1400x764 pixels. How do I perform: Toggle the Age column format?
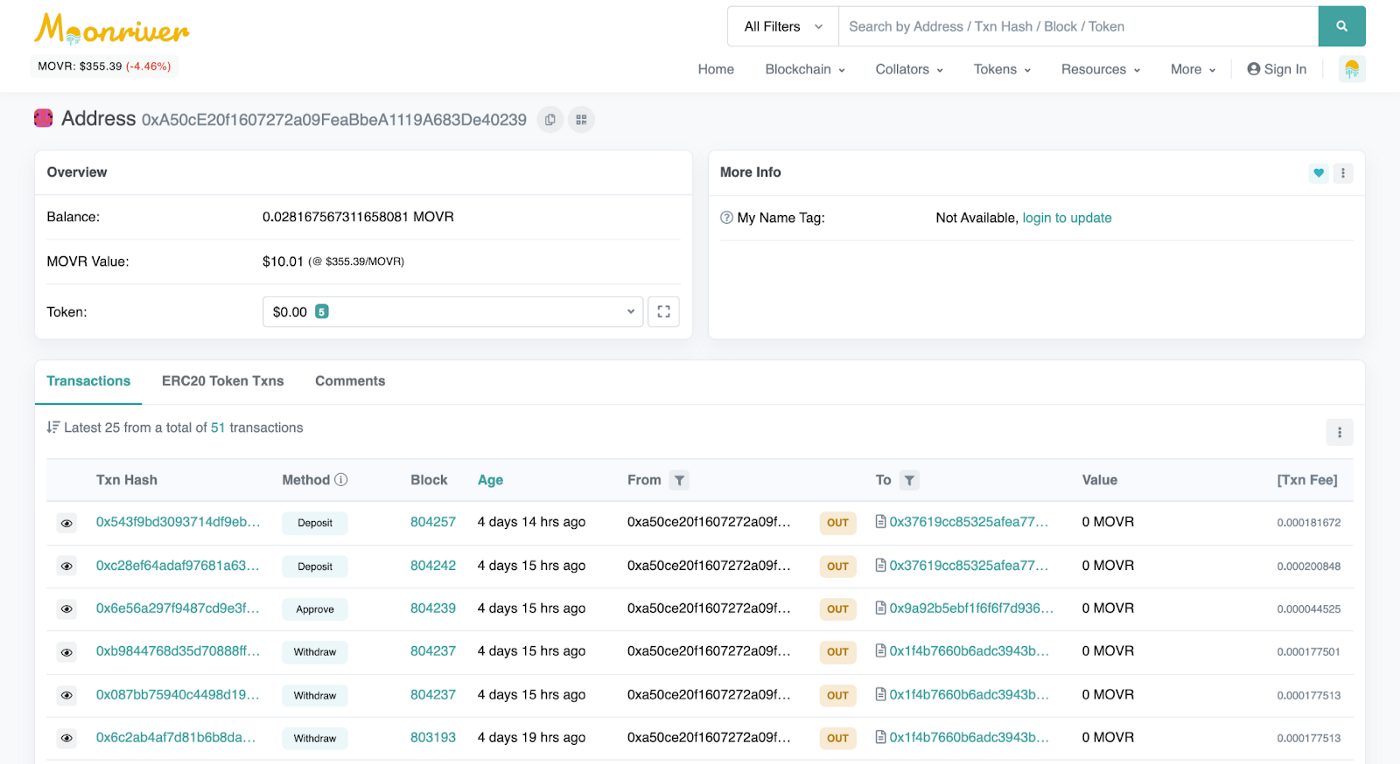490,480
